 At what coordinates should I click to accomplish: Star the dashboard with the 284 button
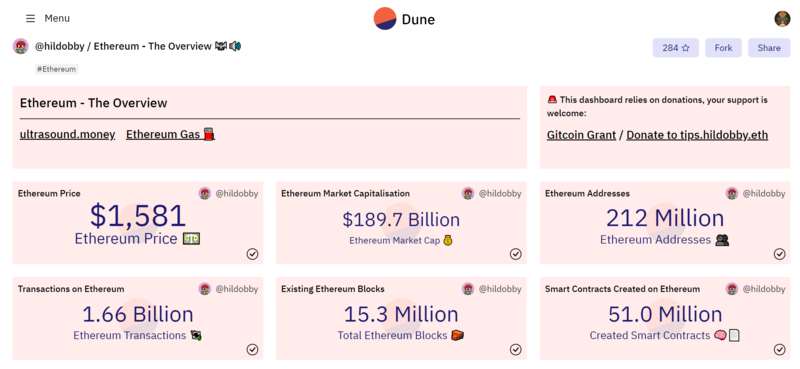(x=676, y=47)
